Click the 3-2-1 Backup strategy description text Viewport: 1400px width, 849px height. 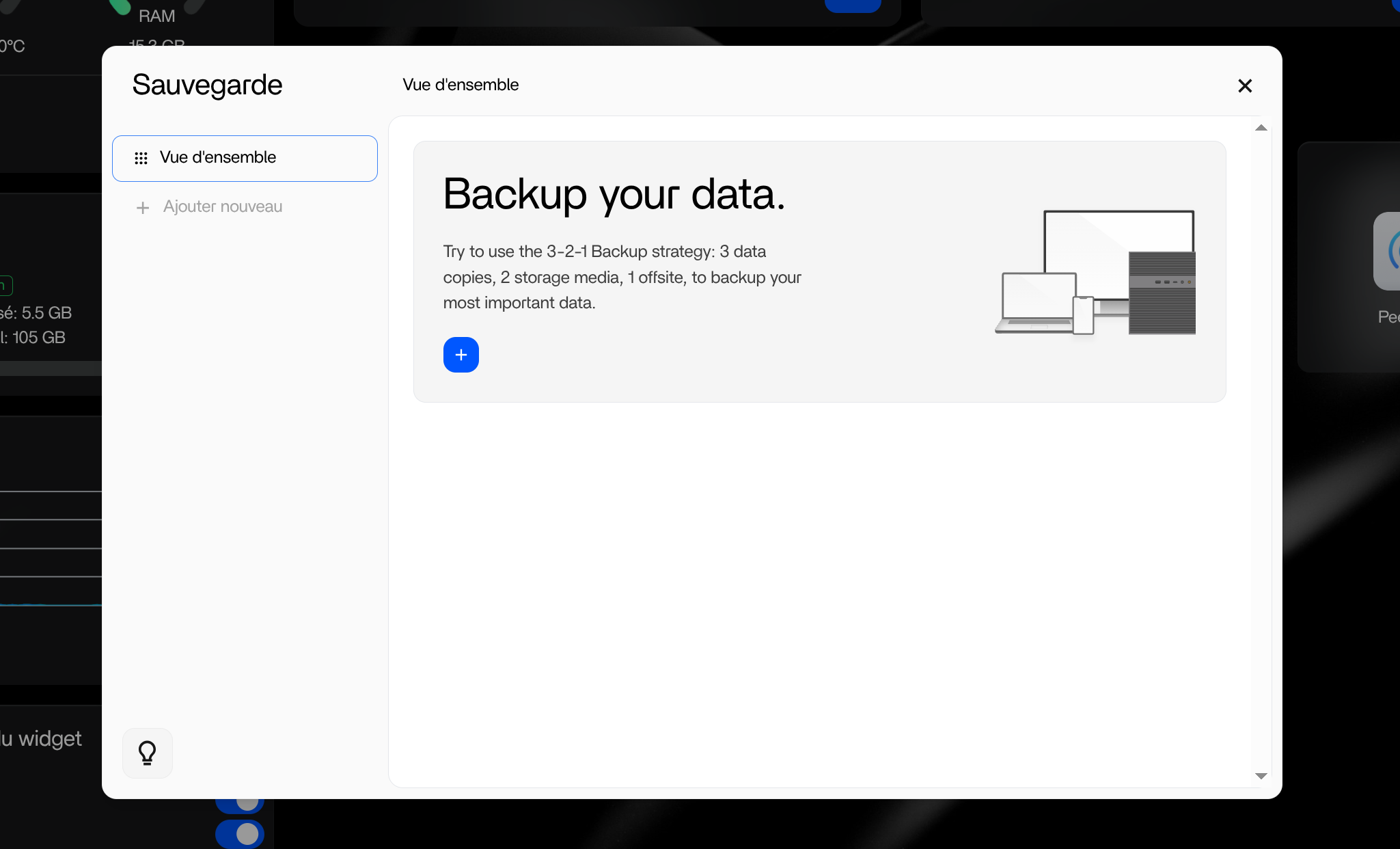click(621, 277)
